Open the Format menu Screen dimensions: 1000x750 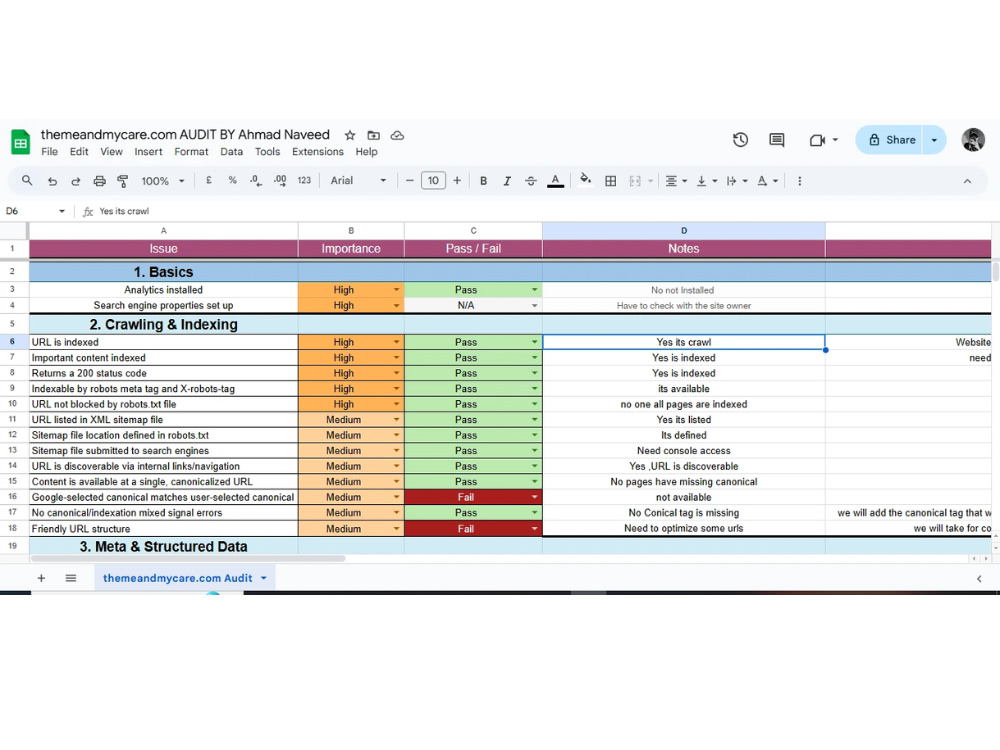tap(191, 152)
